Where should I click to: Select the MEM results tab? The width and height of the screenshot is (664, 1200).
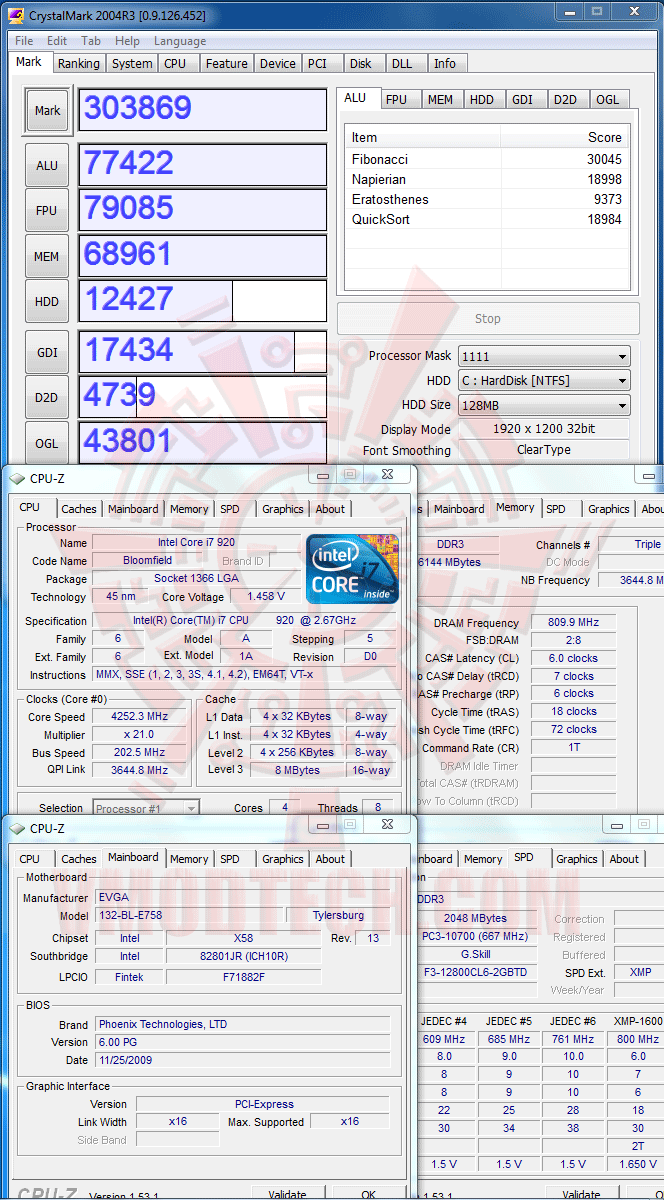coord(440,99)
